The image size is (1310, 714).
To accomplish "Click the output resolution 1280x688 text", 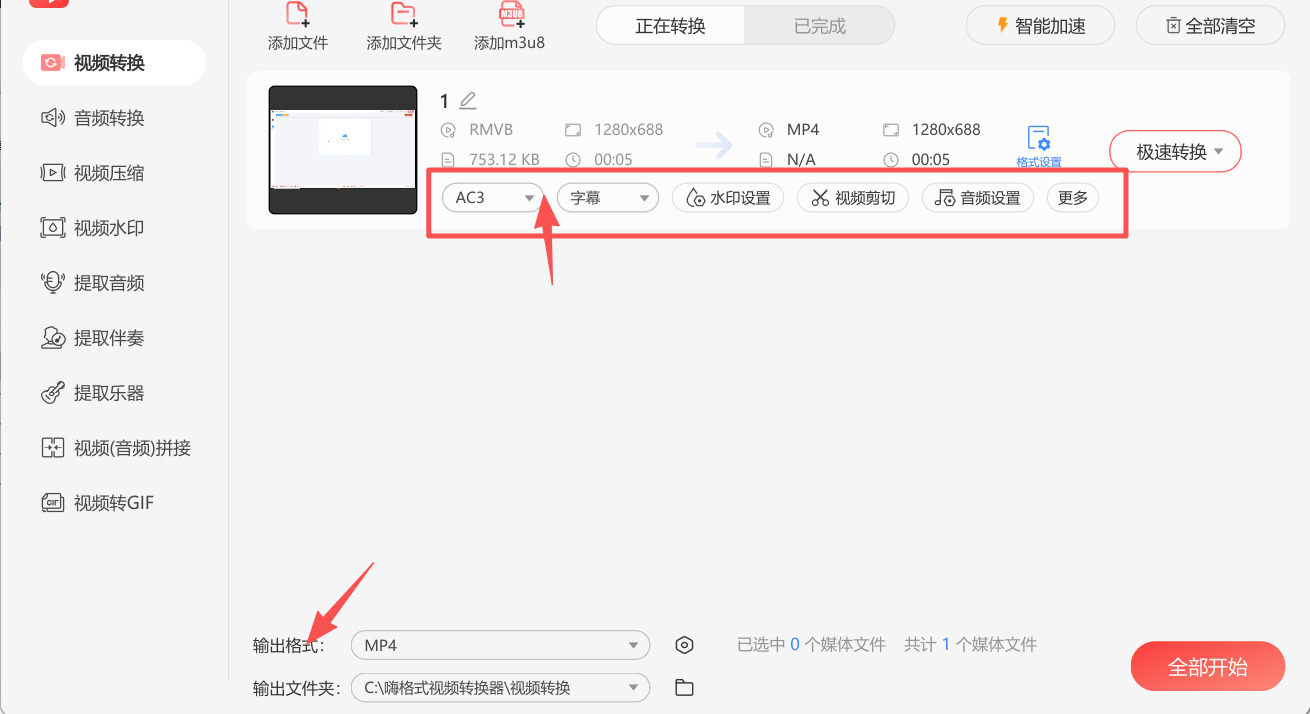I will pyautogui.click(x=946, y=130).
